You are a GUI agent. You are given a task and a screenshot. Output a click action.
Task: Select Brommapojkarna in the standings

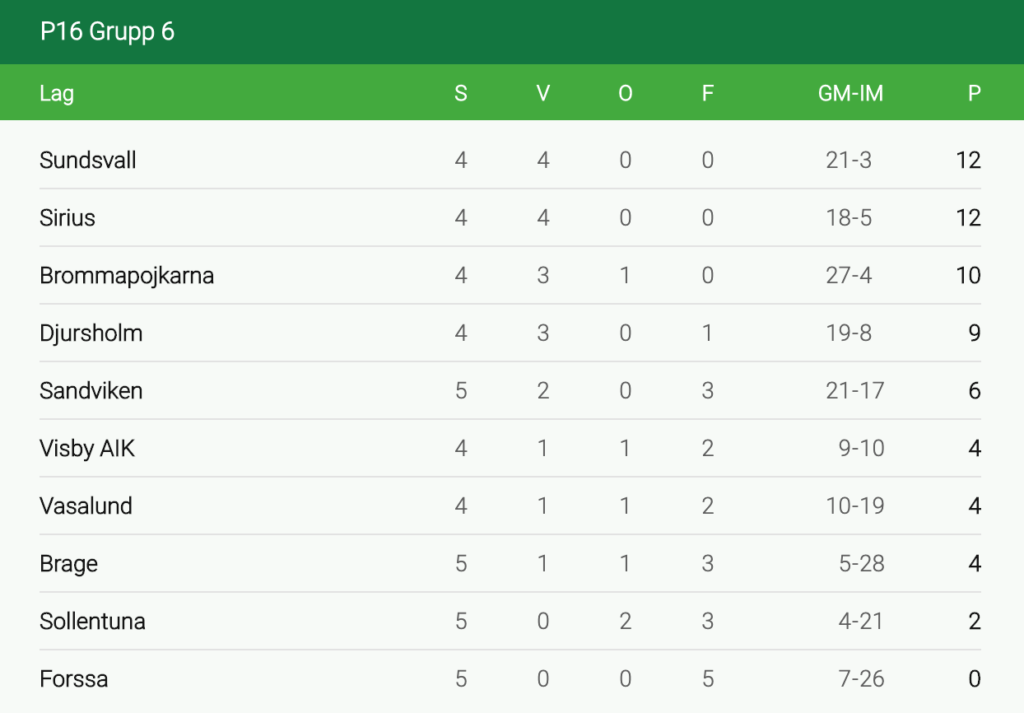pos(126,276)
